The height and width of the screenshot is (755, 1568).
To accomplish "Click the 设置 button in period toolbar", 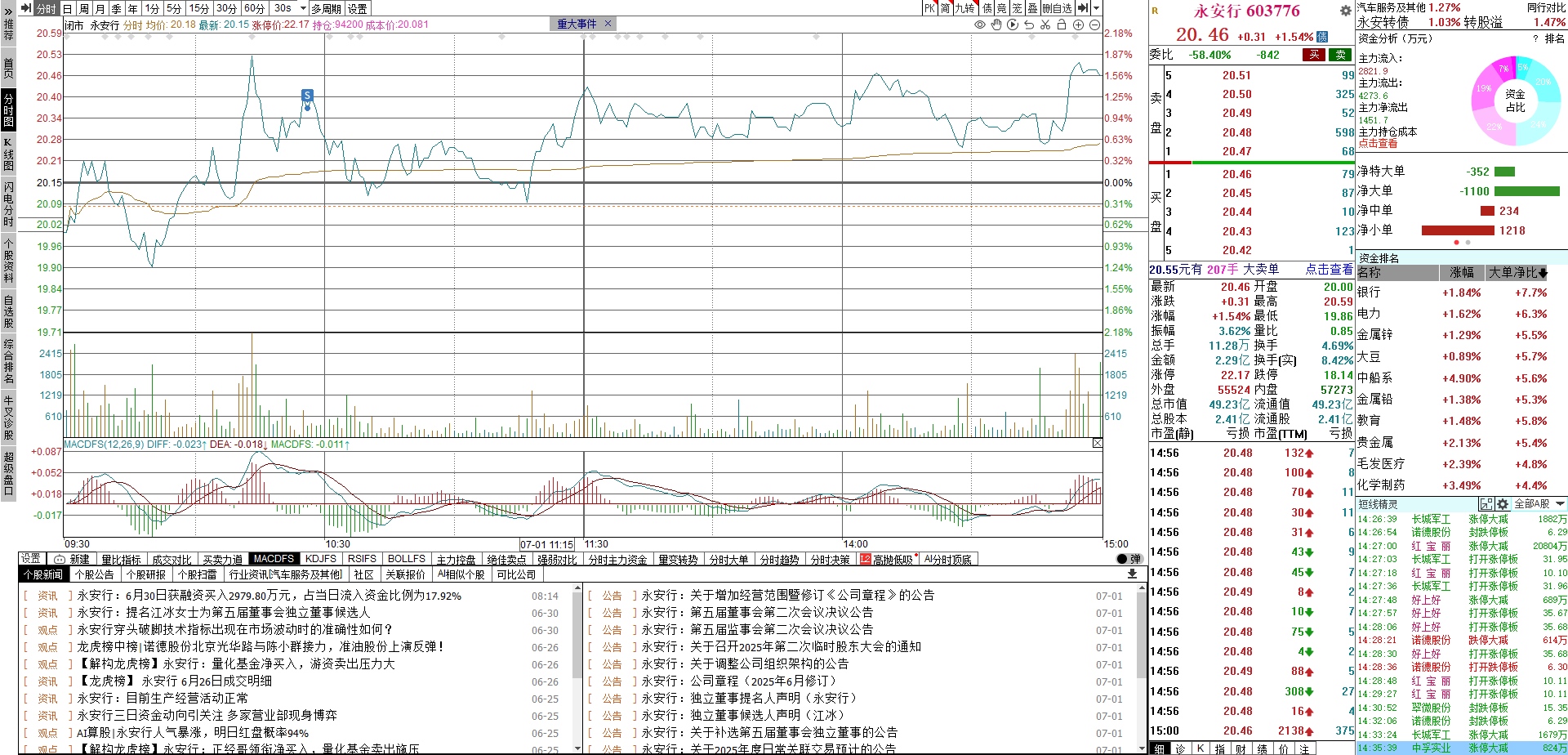I will coord(358,8).
